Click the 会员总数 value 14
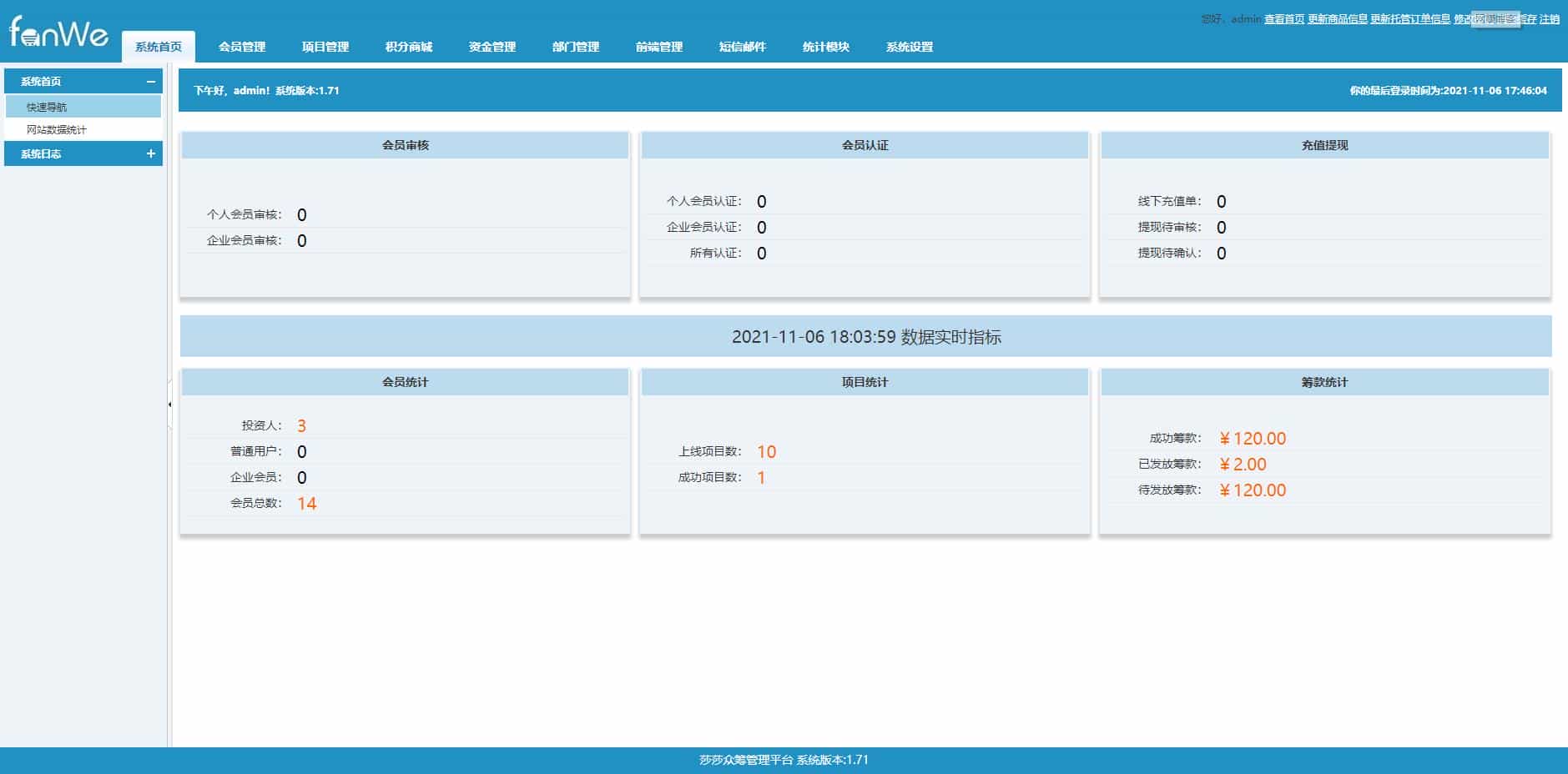Image resolution: width=1568 pixels, height=774 pixels. 307,504
